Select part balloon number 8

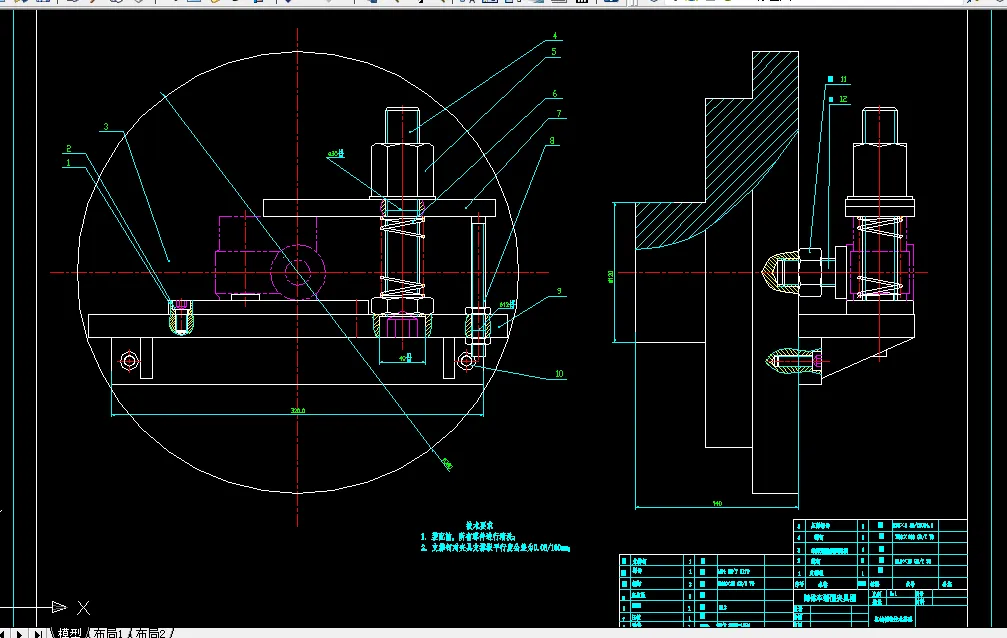tap(552, 141)
